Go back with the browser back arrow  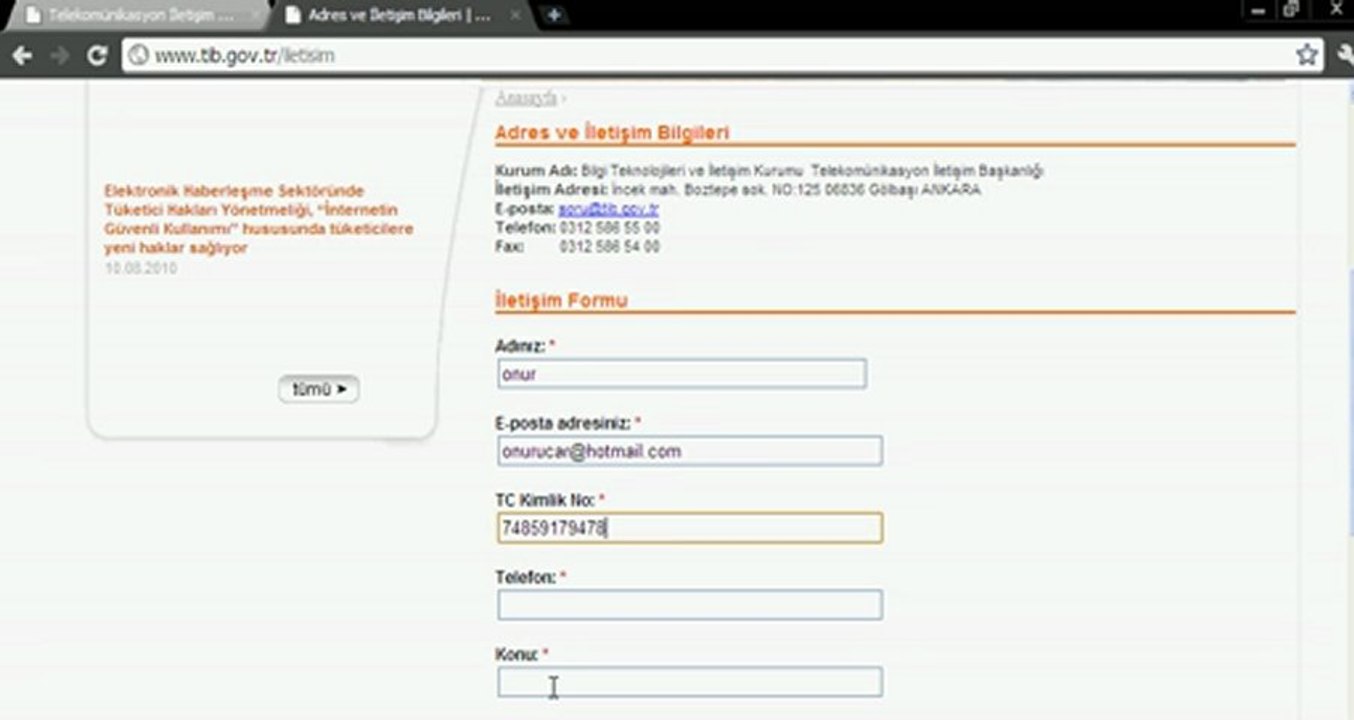pos(22,56)
